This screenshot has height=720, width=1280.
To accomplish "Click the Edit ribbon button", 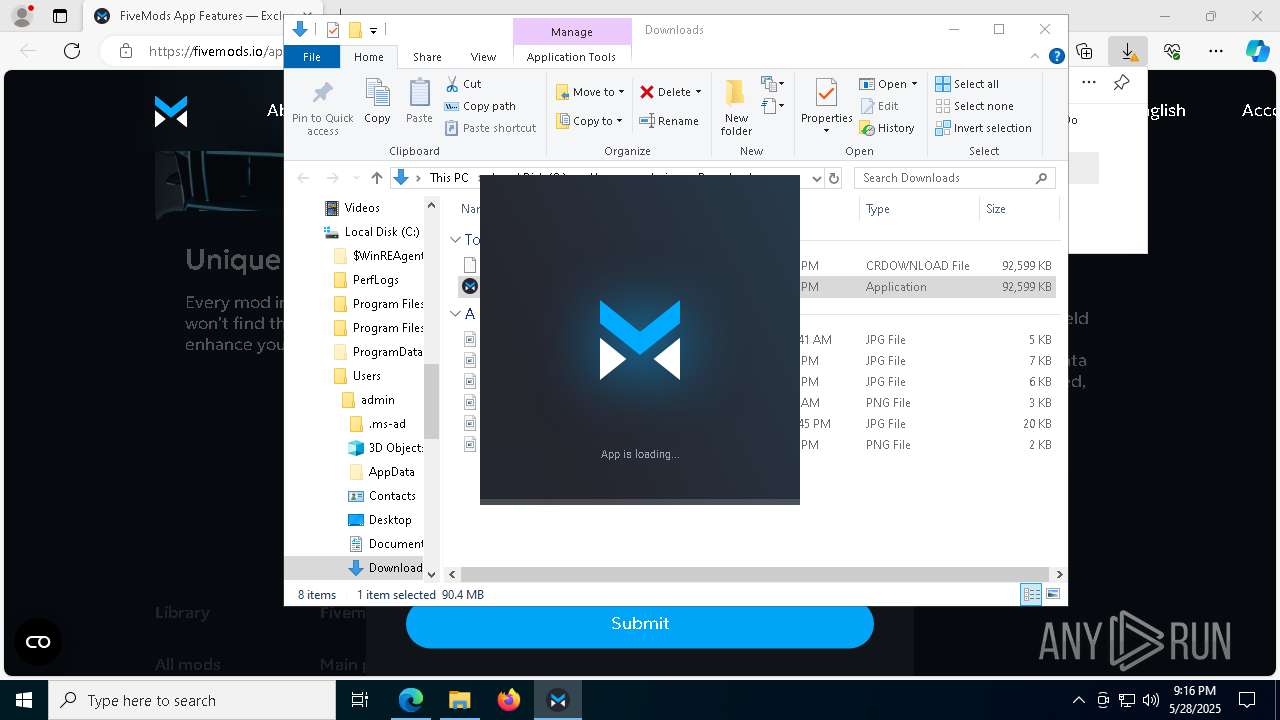I will click(879, 106).
